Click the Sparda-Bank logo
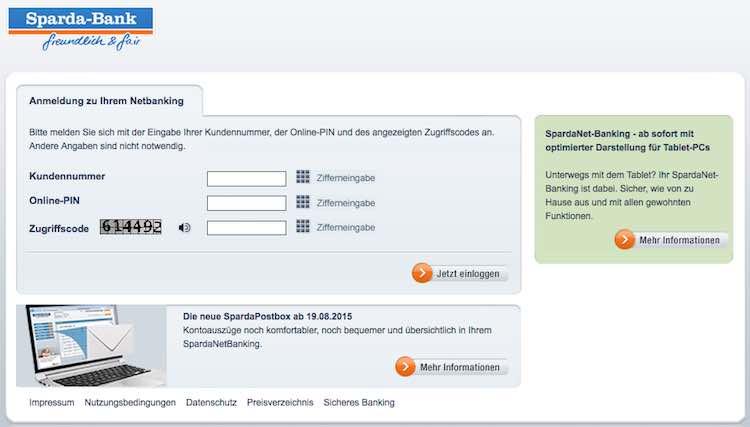 pos(80,28)
